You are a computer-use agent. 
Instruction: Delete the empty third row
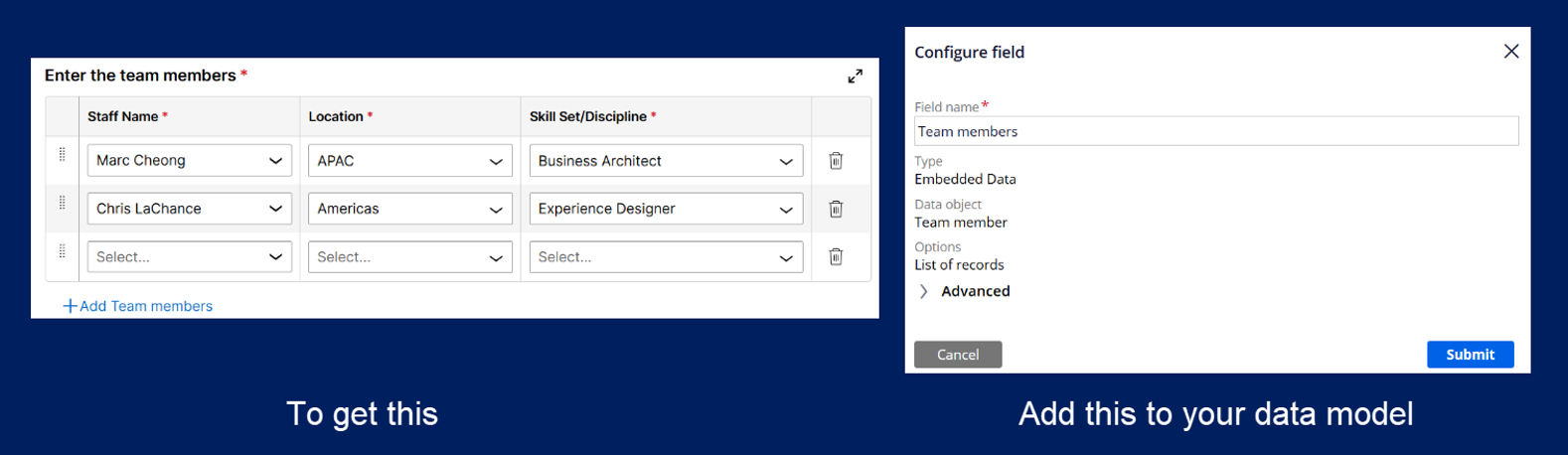836,256
